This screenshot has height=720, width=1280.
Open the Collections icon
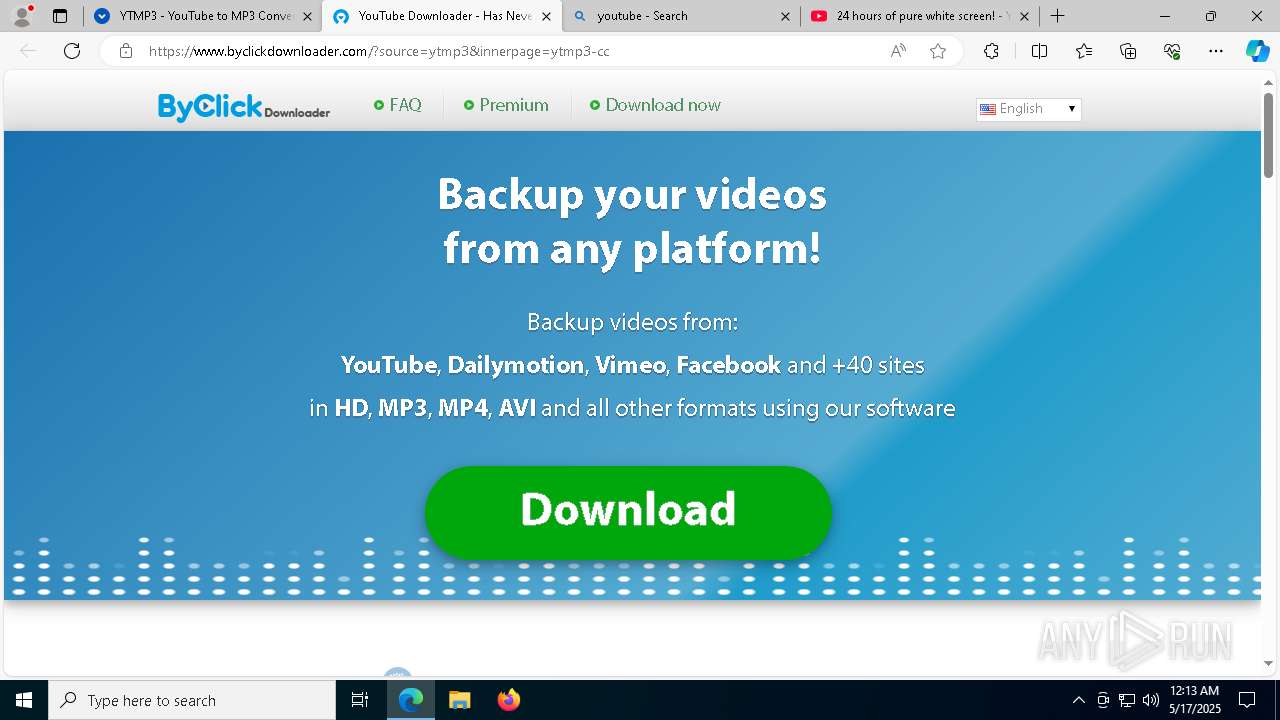(x=1128, y=51)
